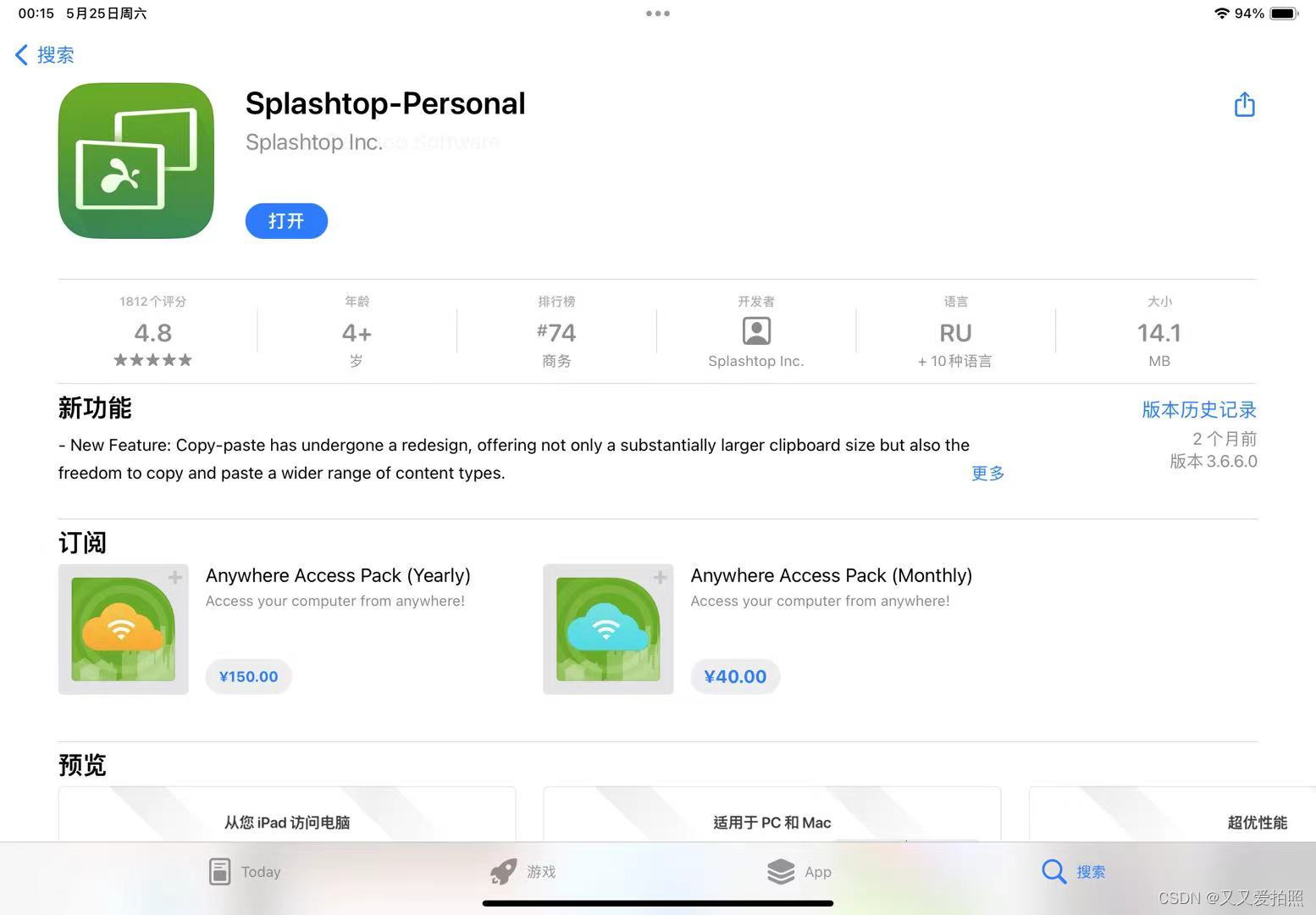Open the Monthly Access Pack blue cloud thumbnail
The height and width of the screenshot is (915, 1316).
pos(608,629)
